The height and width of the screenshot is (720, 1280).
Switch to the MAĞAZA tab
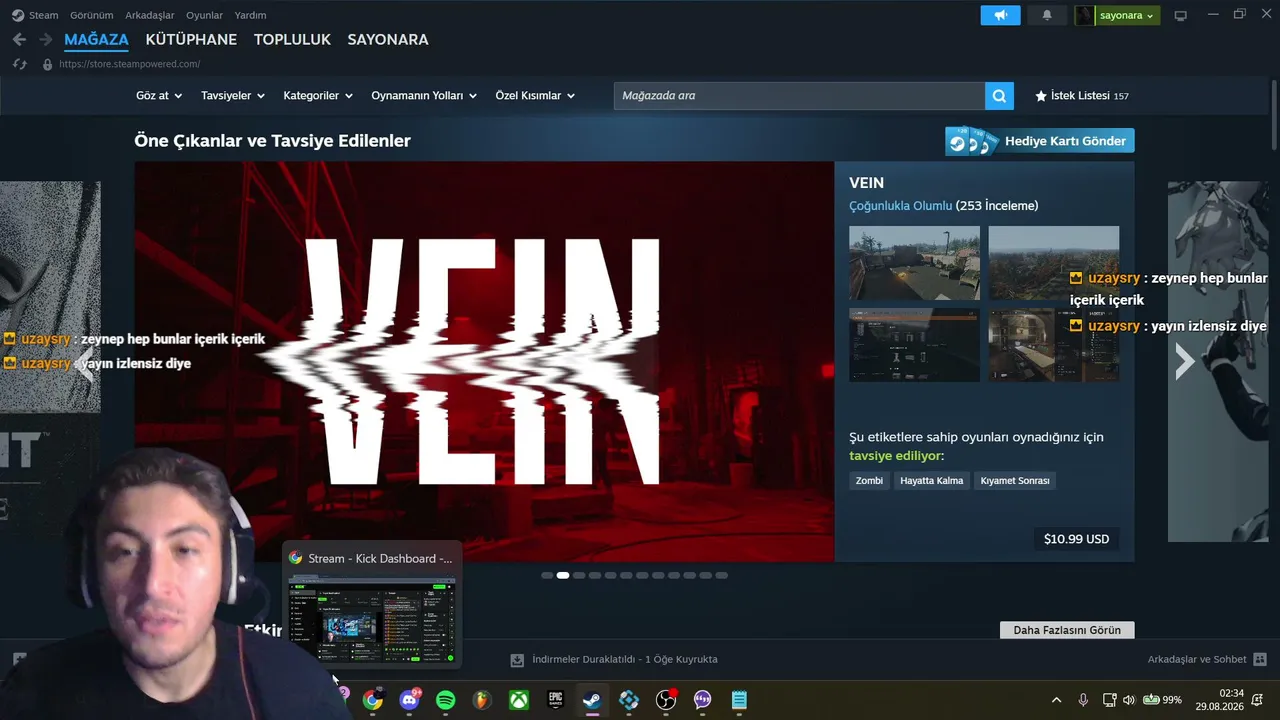[96, 40]
